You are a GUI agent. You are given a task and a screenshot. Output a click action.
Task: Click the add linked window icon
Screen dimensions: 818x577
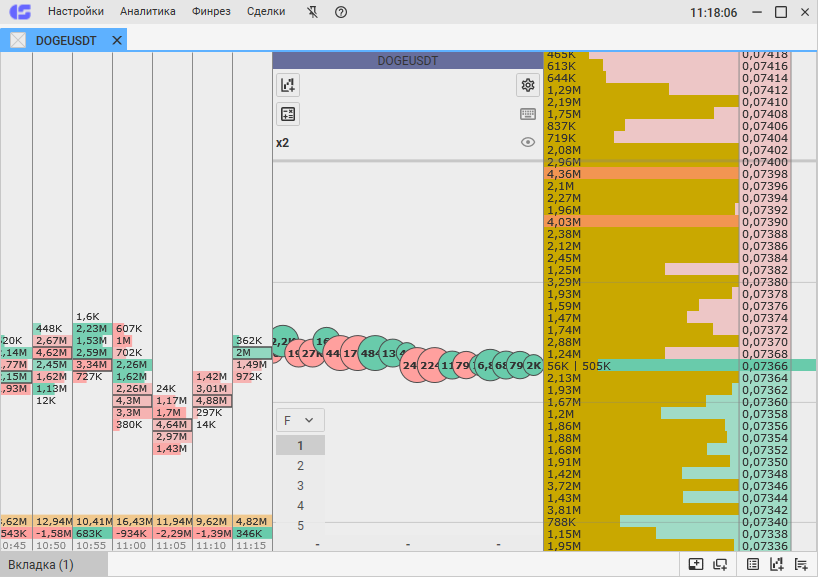pyautogui.click(x=720, y=564)
